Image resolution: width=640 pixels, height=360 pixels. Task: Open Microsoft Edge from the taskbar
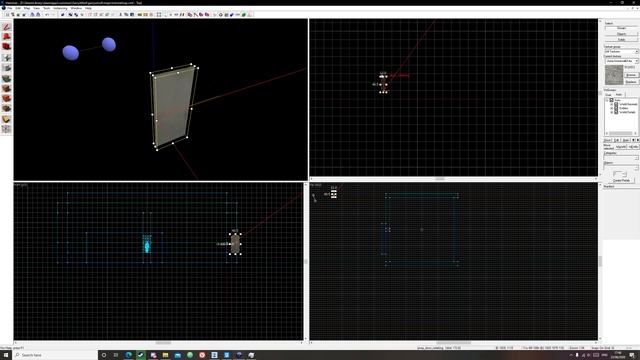tap(129, 355)
